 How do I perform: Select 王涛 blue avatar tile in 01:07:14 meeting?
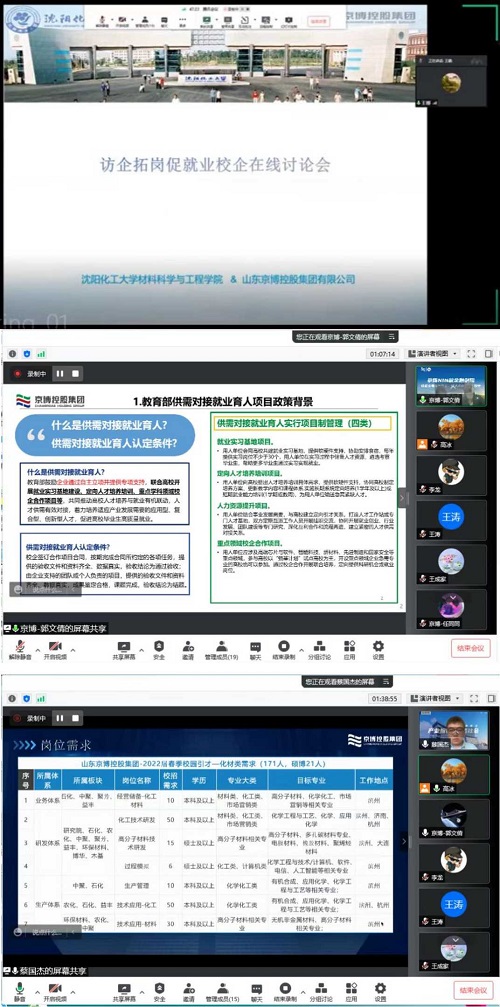coord(451,518)
